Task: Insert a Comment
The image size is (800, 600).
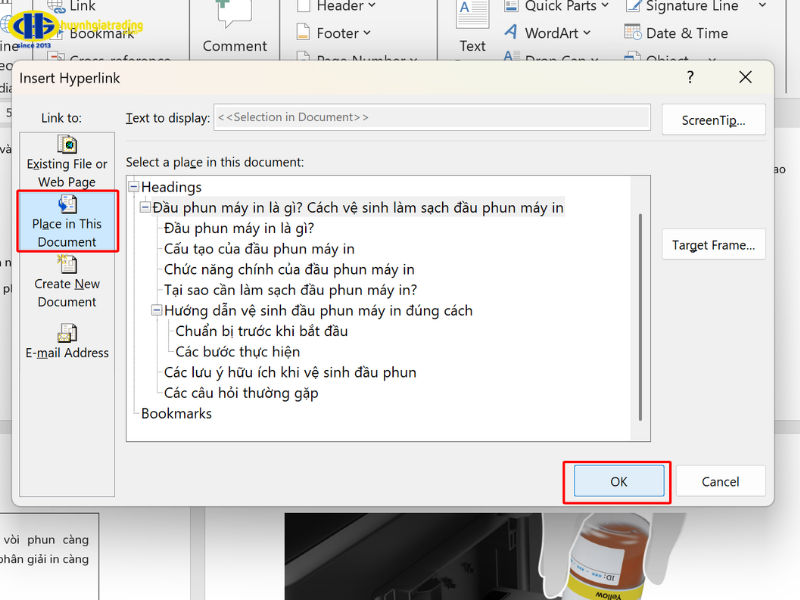Action: click(x=234, y=28)
